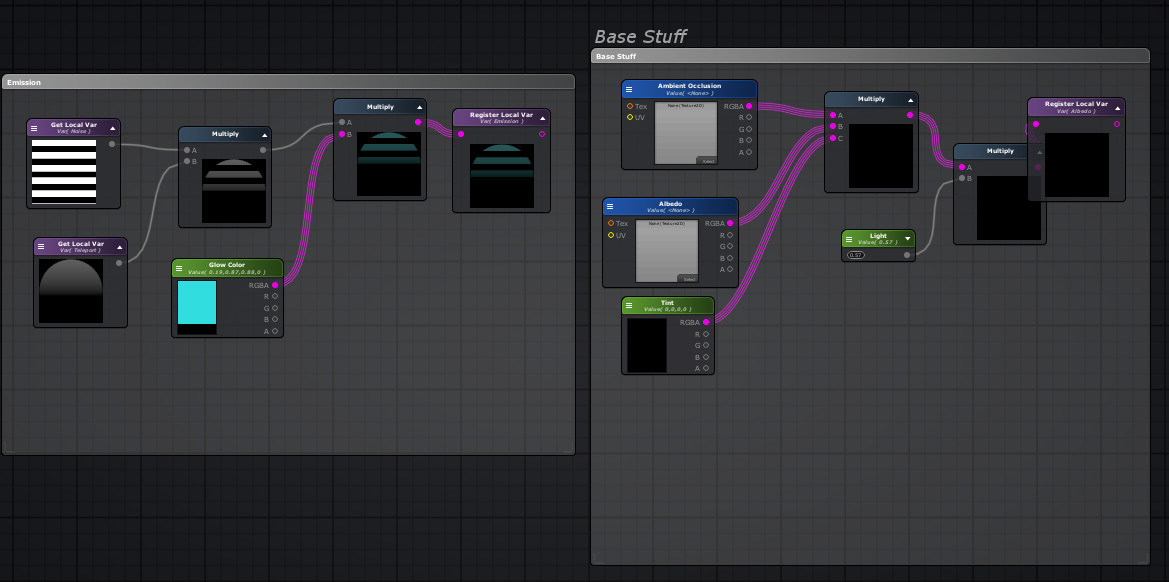Open hamburger menu on Get Local Var Teleport node
1169x582 pixels.
tap(41, 247)
